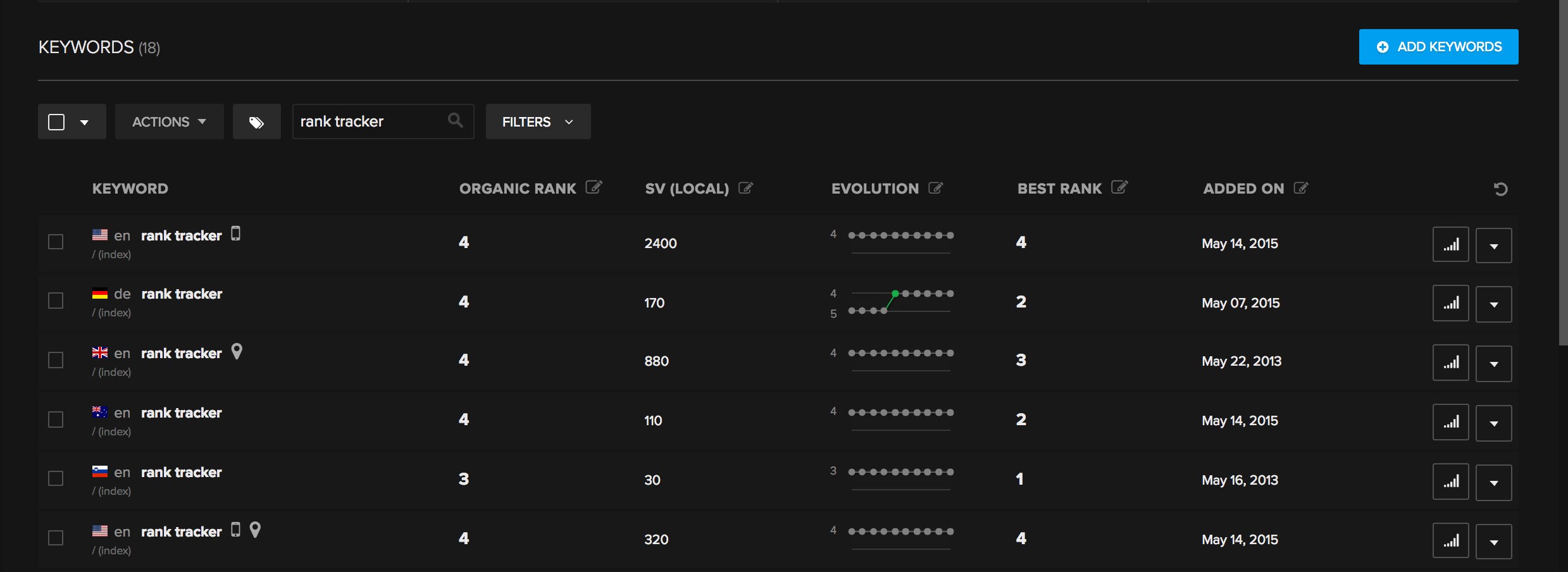Sort by the Keyword column header

coord(130,189)
